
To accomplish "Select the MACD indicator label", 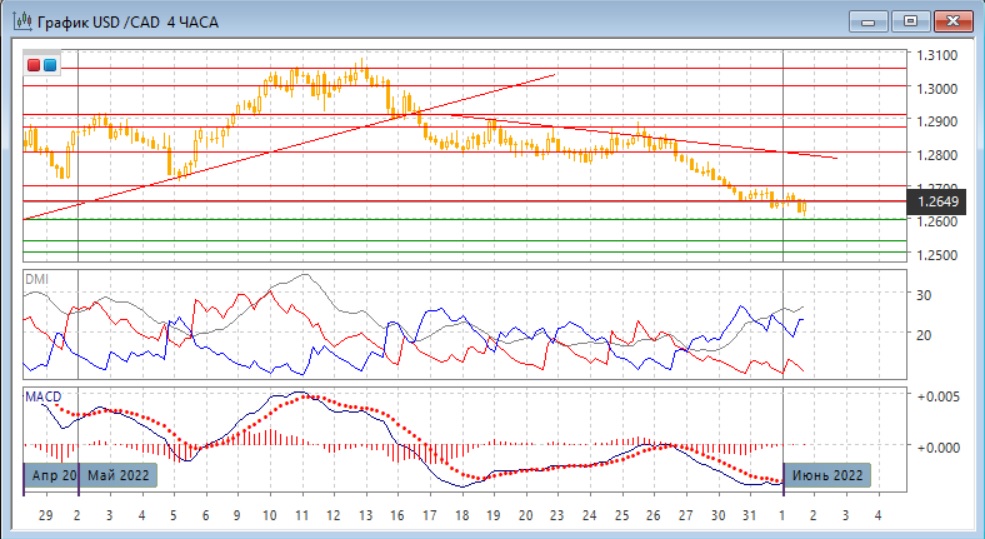I will pyautogui.click(x=43, y=397).
